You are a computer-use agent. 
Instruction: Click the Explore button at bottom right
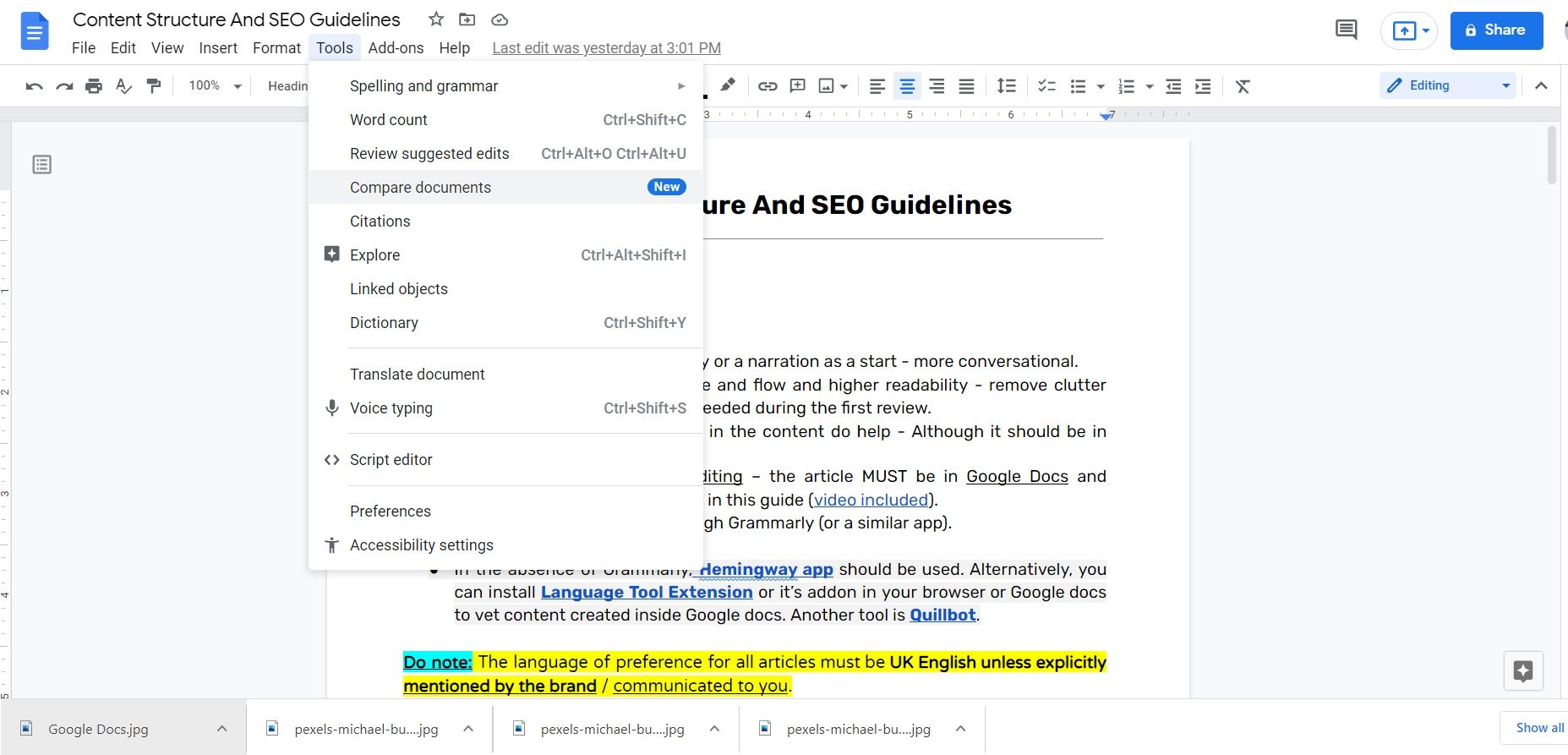coord(1523,671)
